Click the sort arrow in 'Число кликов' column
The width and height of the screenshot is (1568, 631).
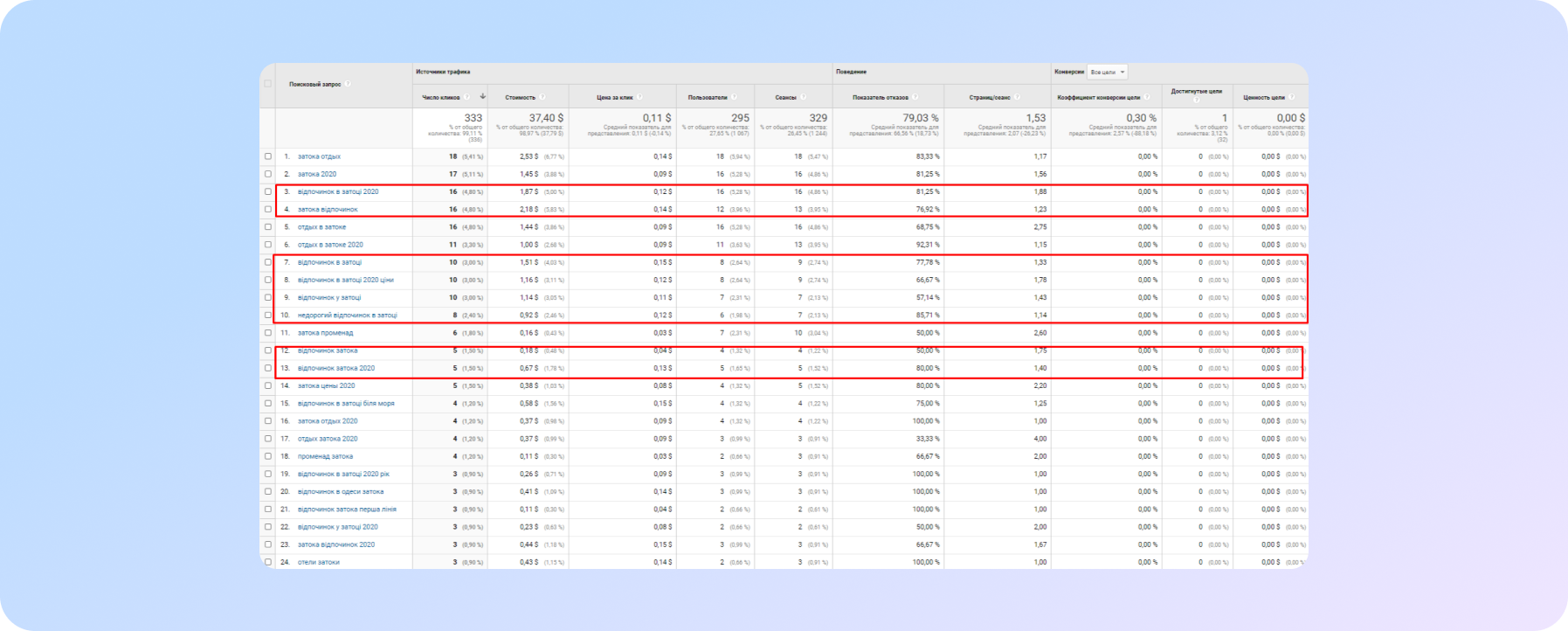coord(482,96)
